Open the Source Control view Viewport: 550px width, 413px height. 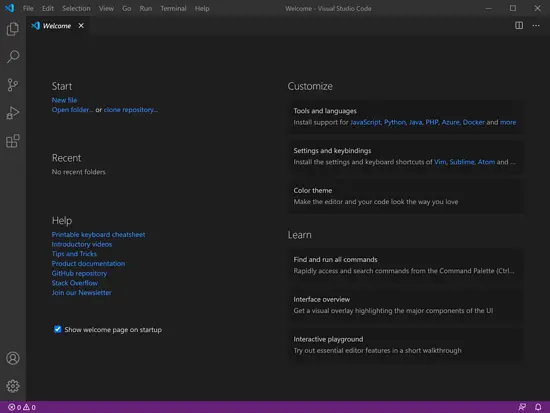(13, 85)
